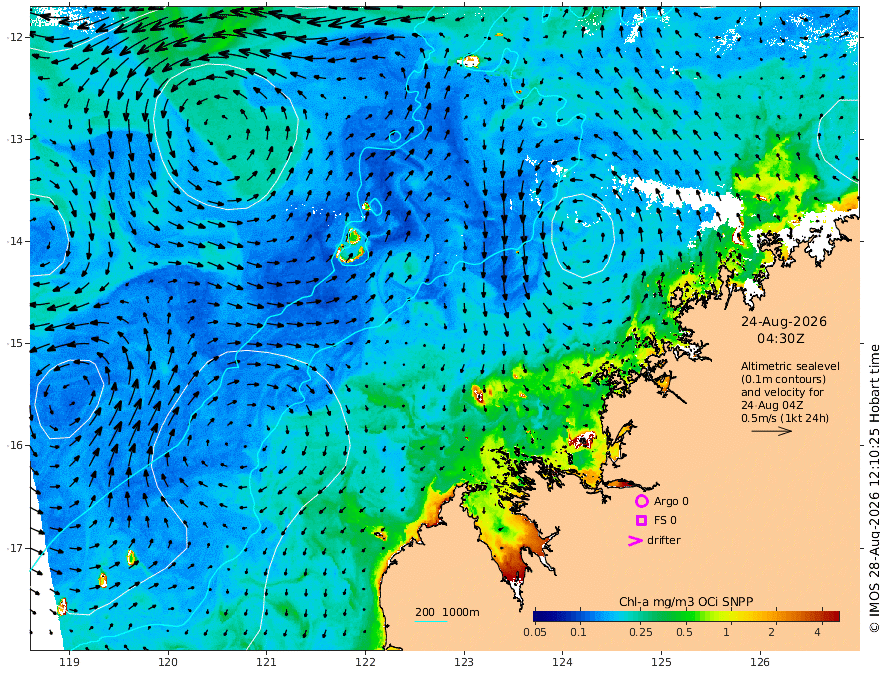The image size is (880, 680).
Task: Click the magenta drifter arrow legend icon
Action: (x=635, y=541)
